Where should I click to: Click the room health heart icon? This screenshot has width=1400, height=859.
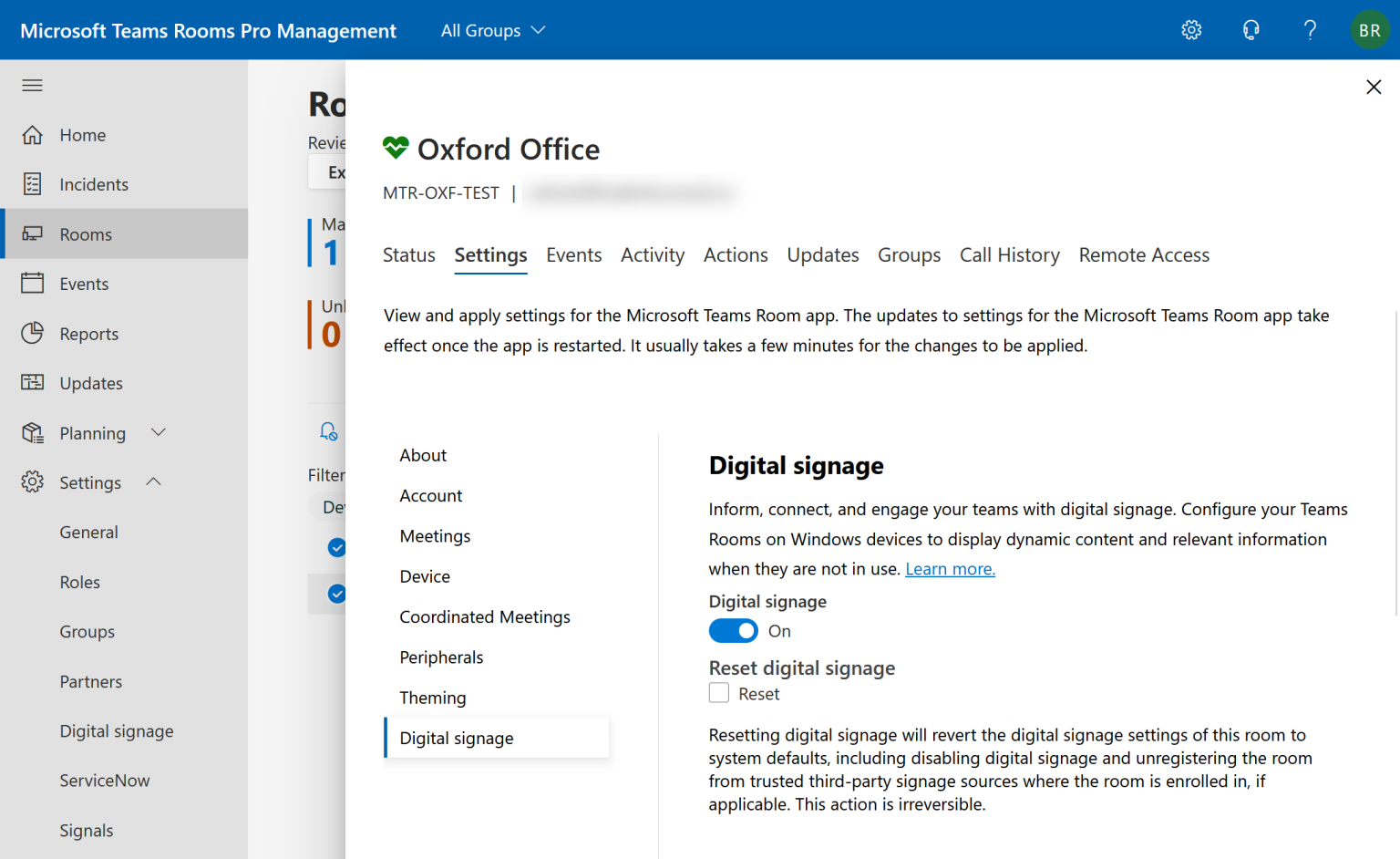pos(394,147)
